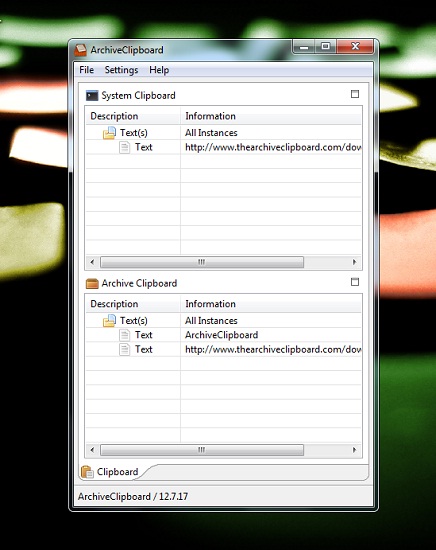
Task: Click folder icon of Archive Clipboard Text(s)
Action: (109, 320)
